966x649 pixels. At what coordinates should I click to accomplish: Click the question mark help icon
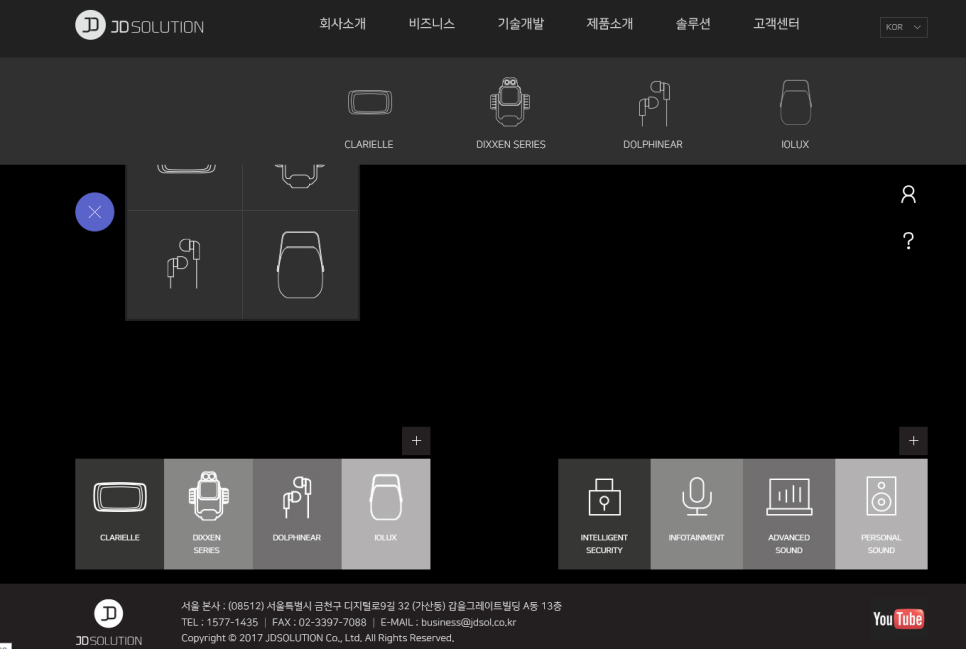(908, 240)
